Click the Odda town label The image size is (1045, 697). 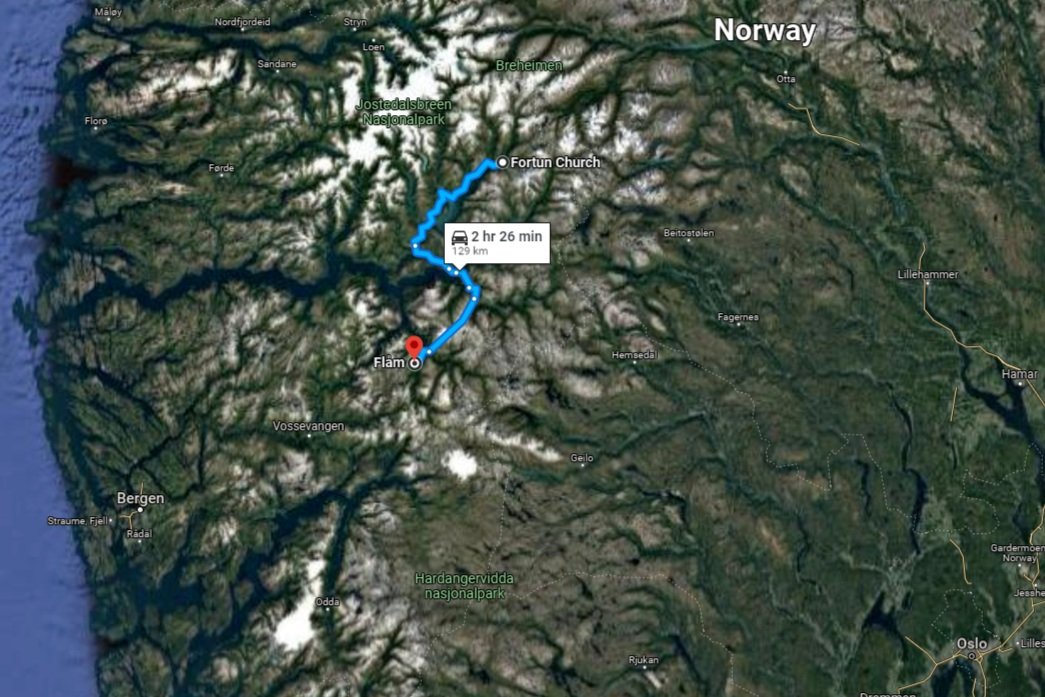[x=327, y=602]
